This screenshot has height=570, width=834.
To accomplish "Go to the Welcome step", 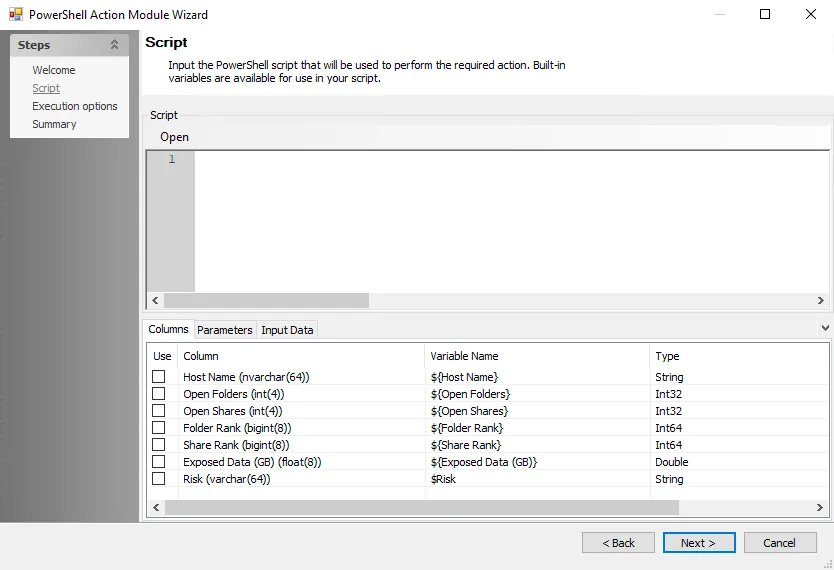I will click(x=54, y=70).
